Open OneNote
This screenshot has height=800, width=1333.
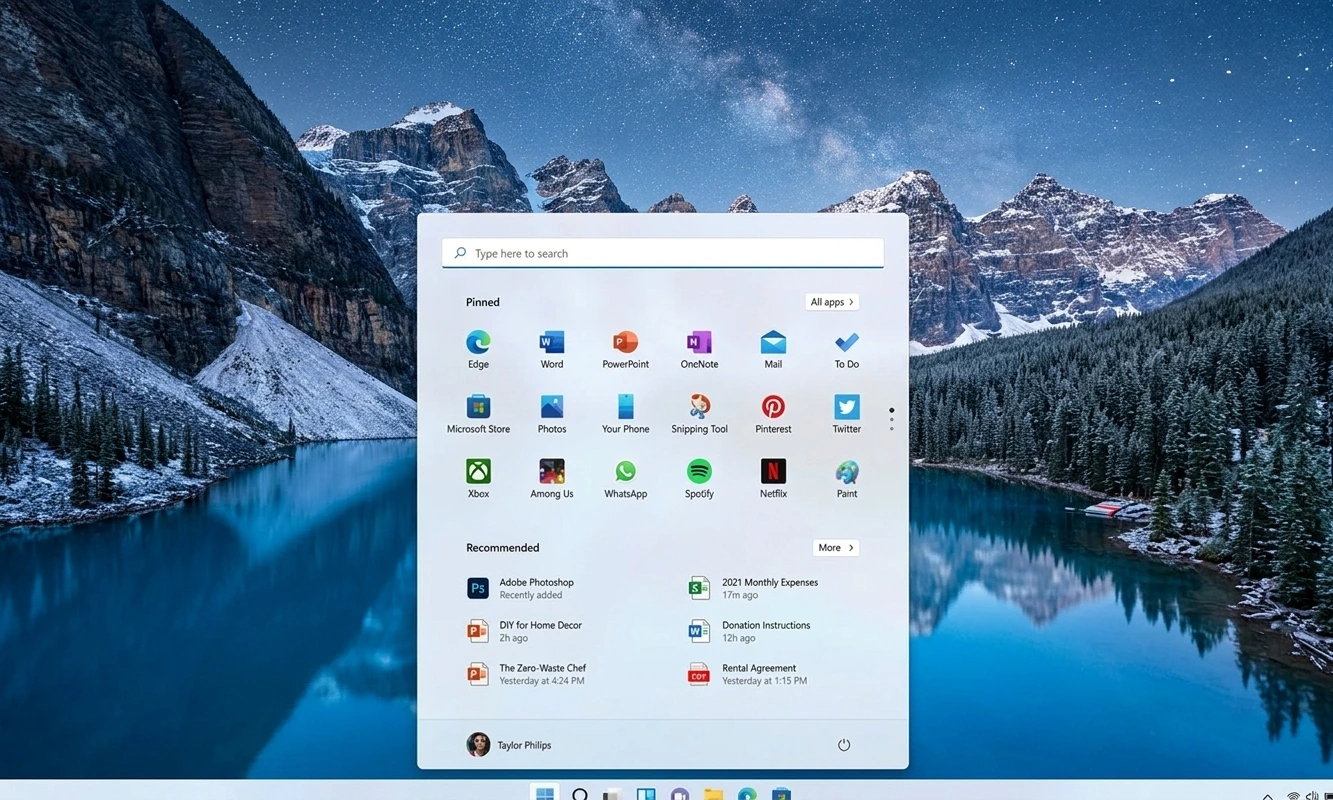(x=699, y=345)
